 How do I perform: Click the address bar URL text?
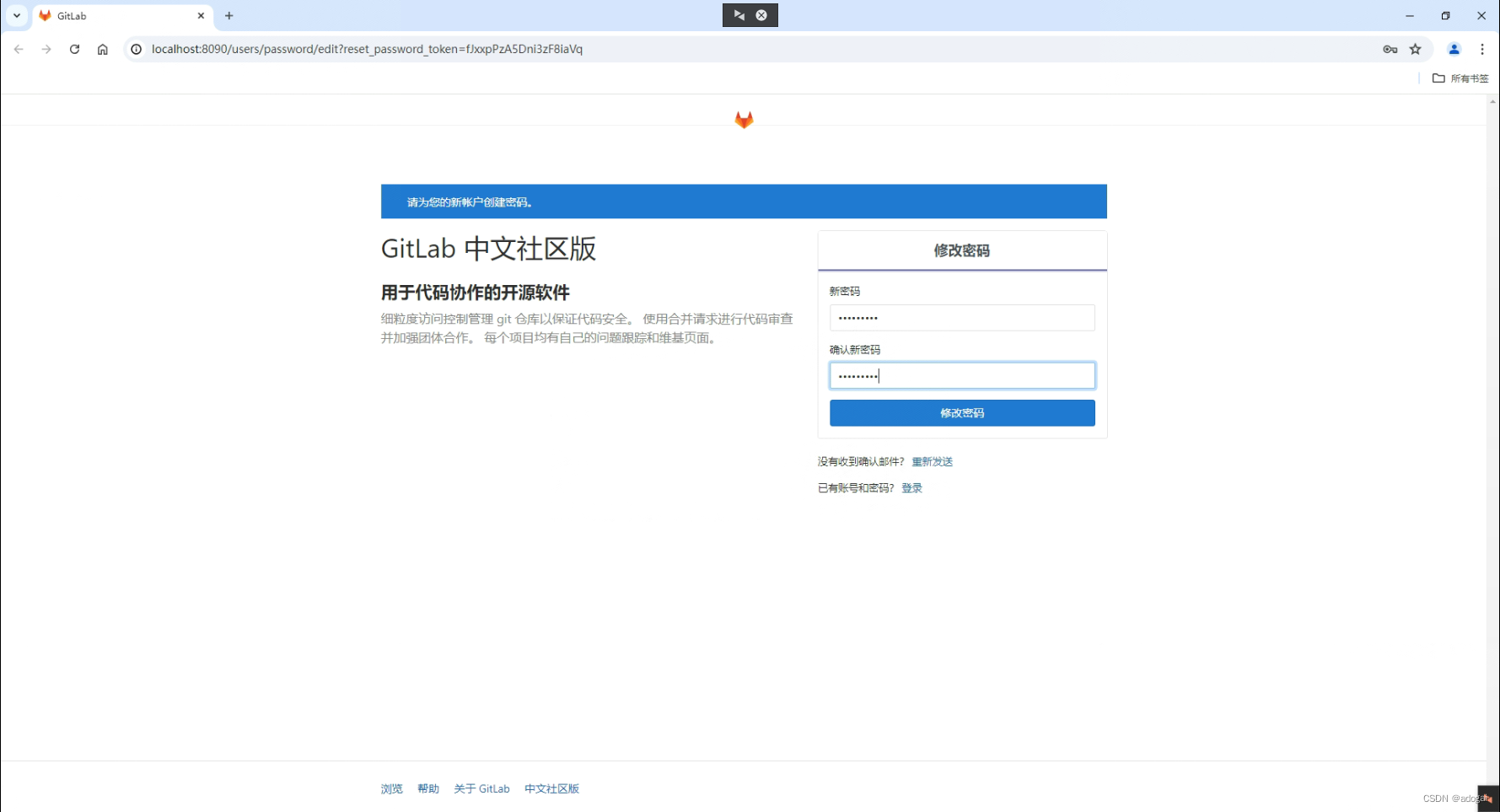pyautogui.click(x=367, y=49)
